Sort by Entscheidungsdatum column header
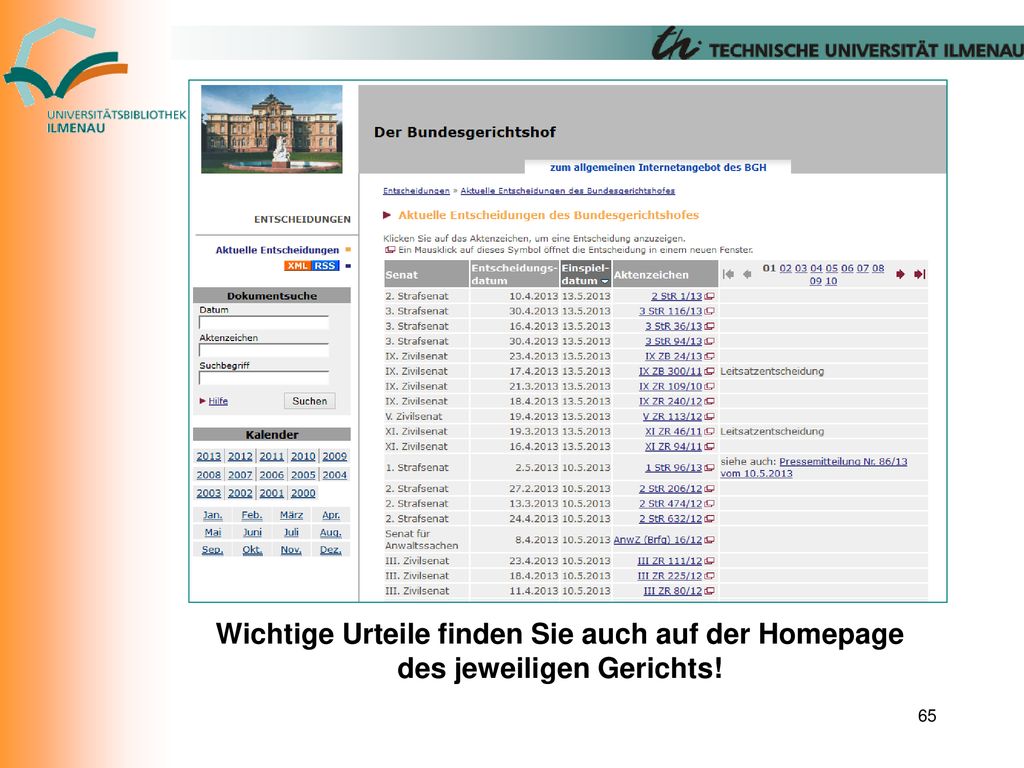This screenshot has width=1024, height=768. pos(514,274)
